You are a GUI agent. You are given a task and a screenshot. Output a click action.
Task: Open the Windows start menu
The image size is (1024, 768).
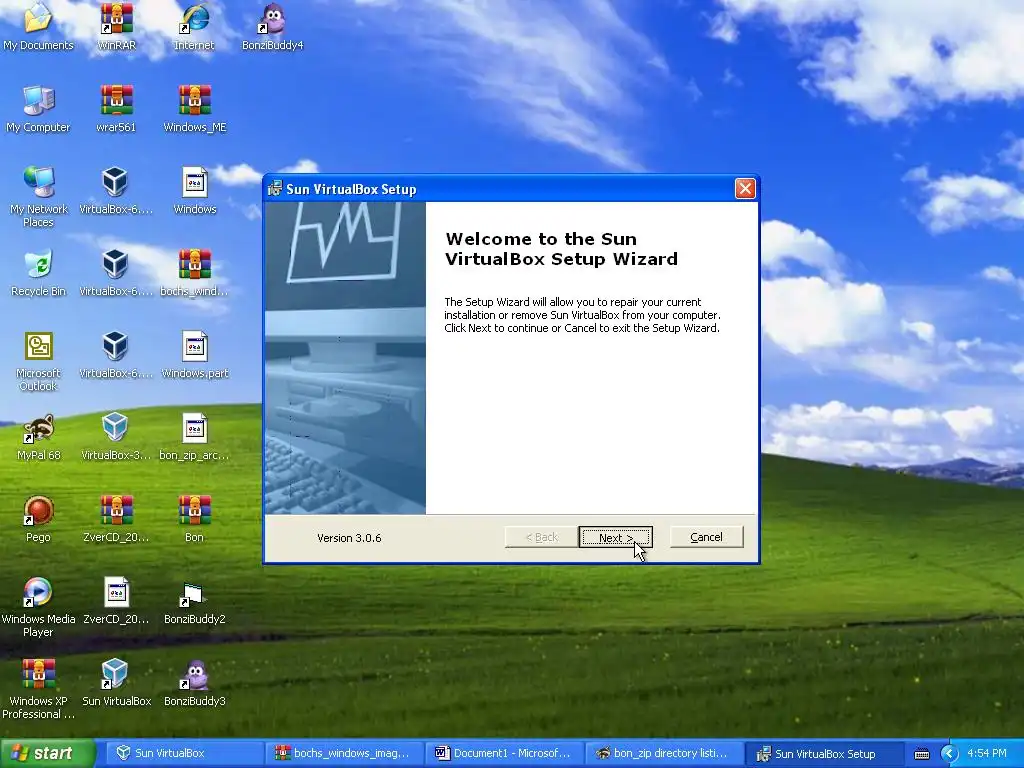tap(47, 753)
